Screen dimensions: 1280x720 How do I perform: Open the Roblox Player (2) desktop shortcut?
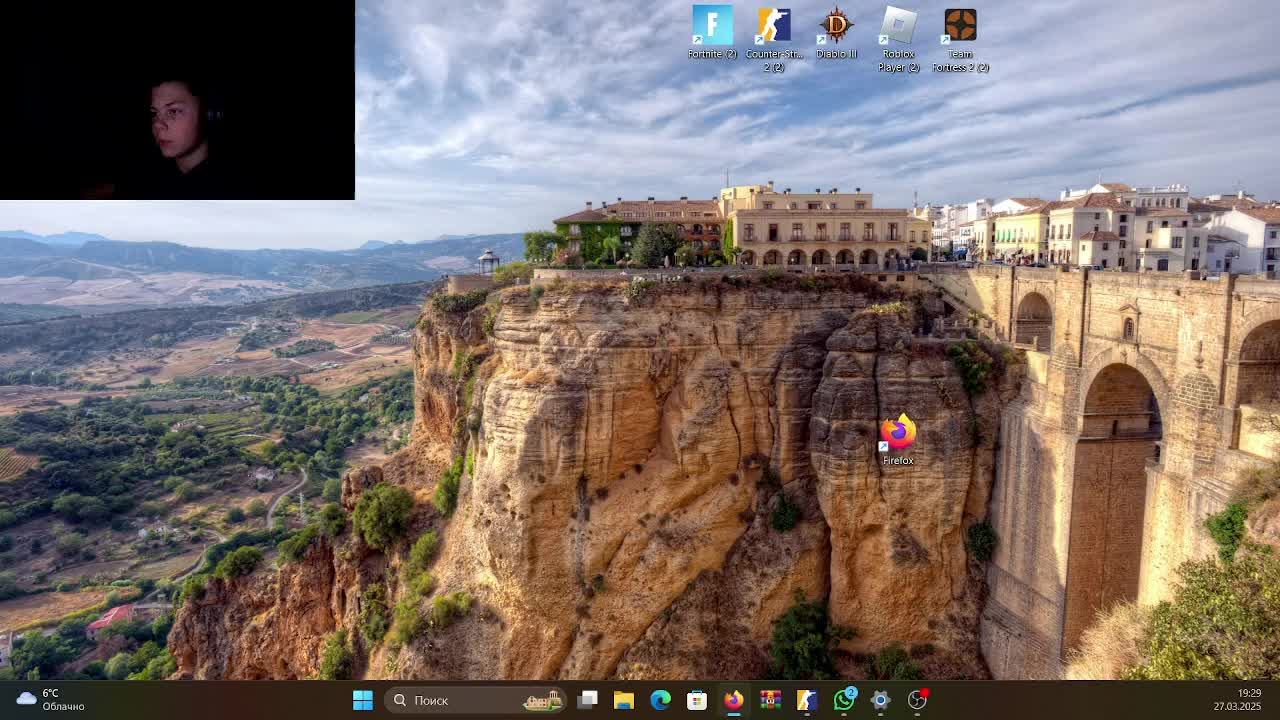(x=898, y=39)
